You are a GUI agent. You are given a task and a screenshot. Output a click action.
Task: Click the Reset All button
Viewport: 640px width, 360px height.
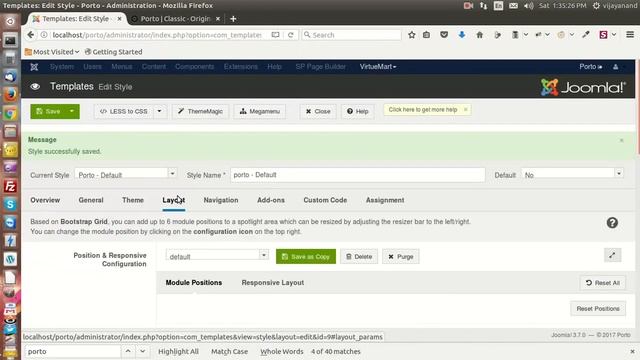(x=602, y=282)
